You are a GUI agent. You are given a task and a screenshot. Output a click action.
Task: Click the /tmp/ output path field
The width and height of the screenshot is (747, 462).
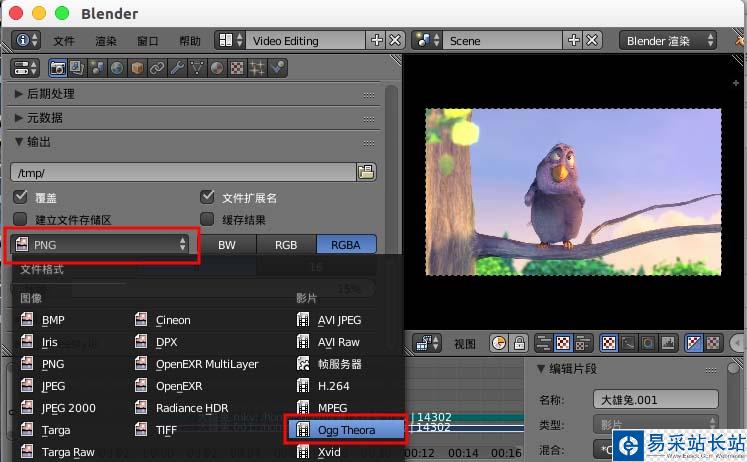[x=183, y=172]
